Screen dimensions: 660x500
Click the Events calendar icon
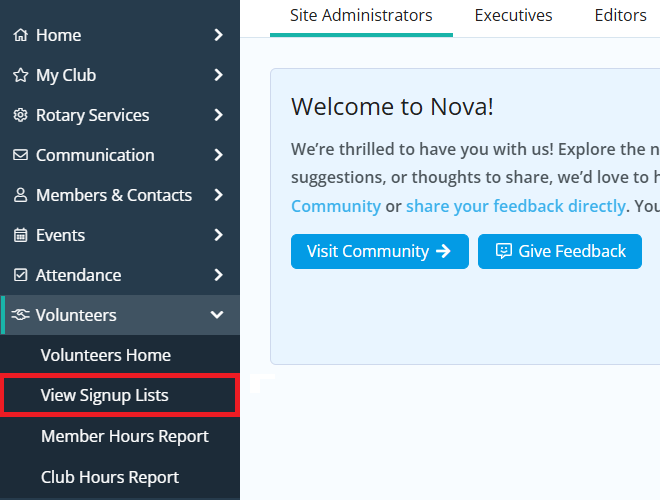(x=20, y=235)
